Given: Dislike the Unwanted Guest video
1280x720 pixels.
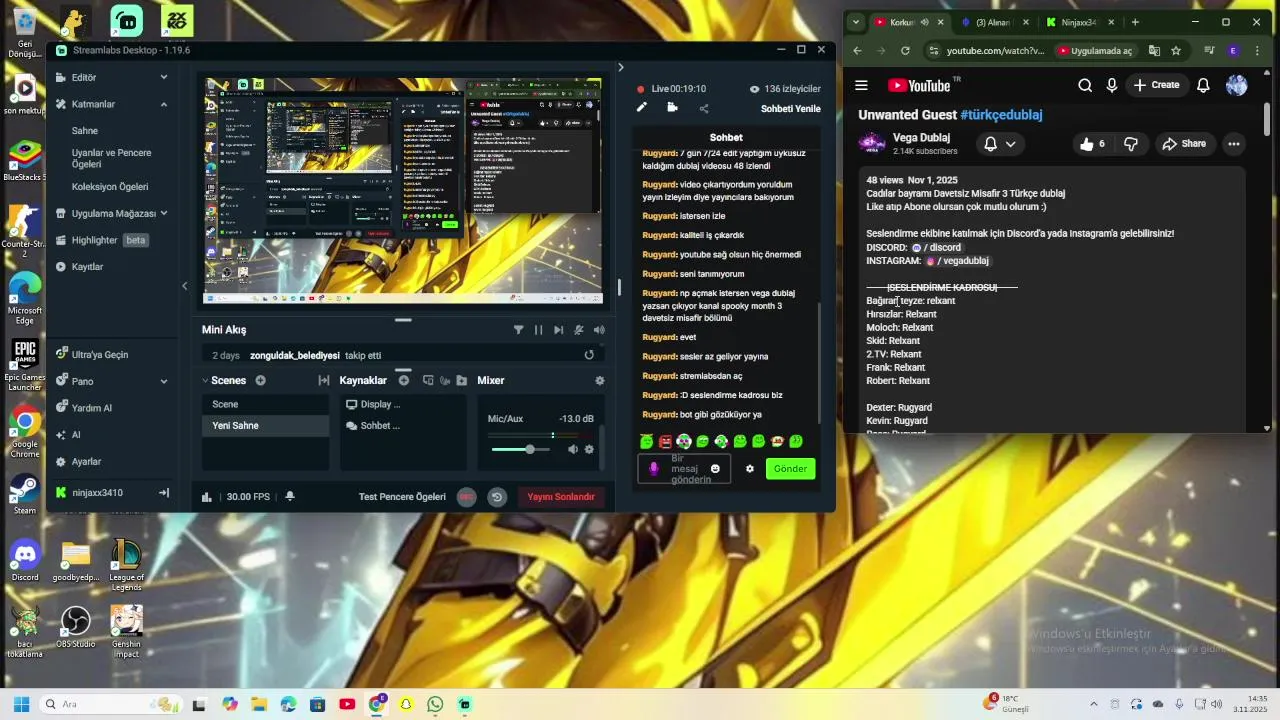Looking at the screenshot, I should point(1131,144).
